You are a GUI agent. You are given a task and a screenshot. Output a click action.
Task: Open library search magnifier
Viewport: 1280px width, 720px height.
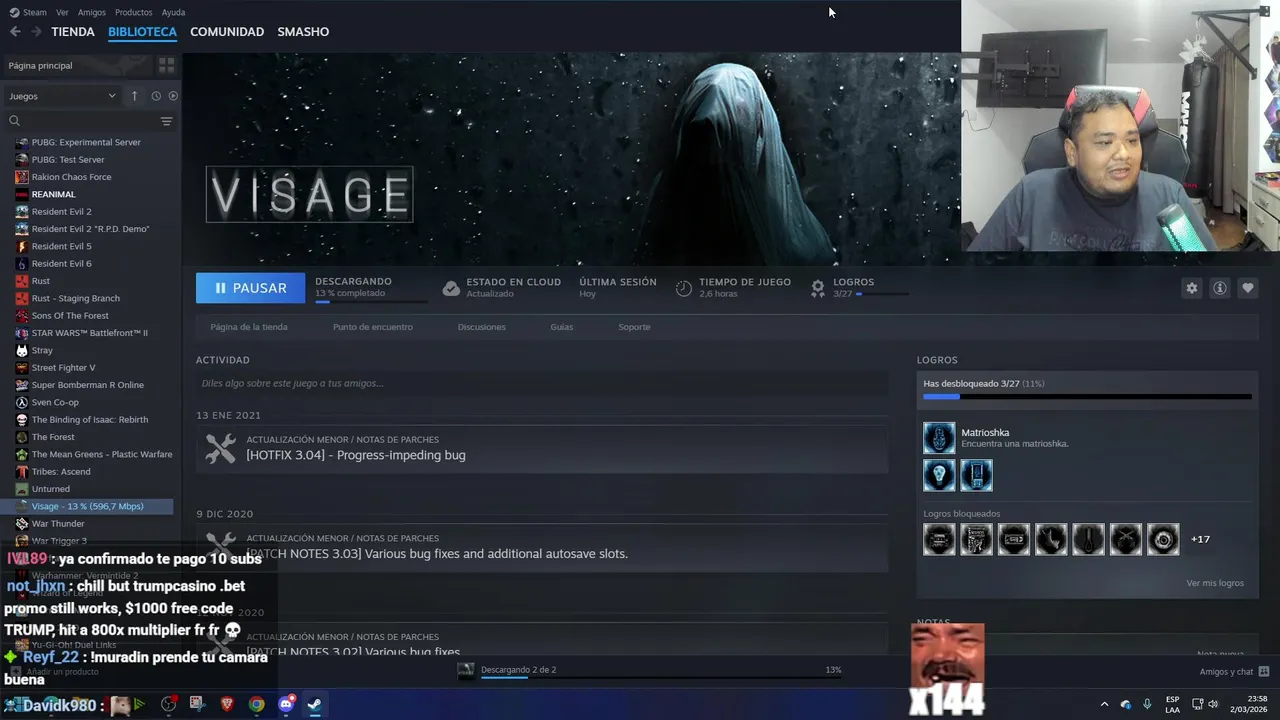[x=14, y=121]
